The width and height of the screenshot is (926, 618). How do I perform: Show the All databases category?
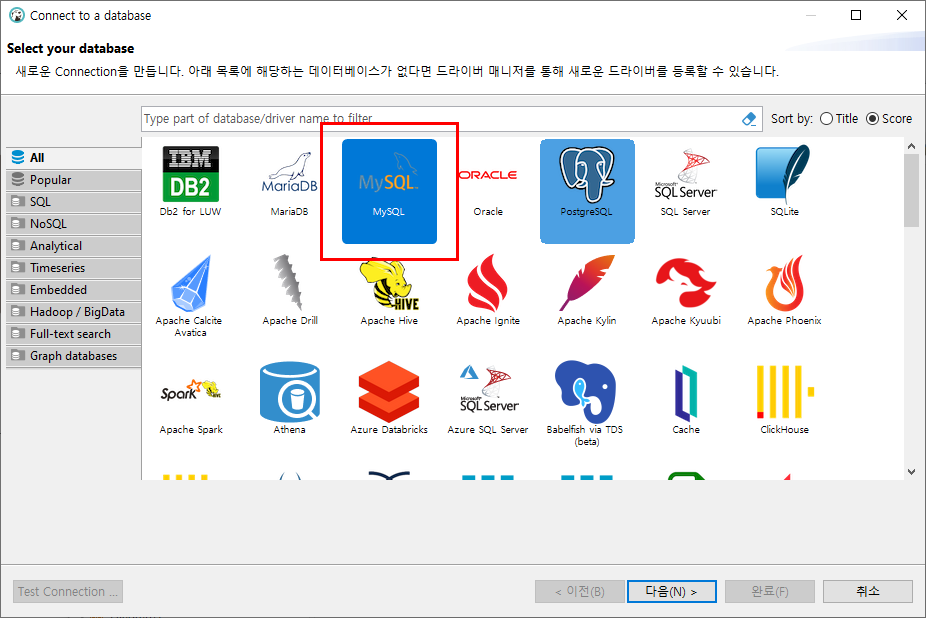coord(74,158)
